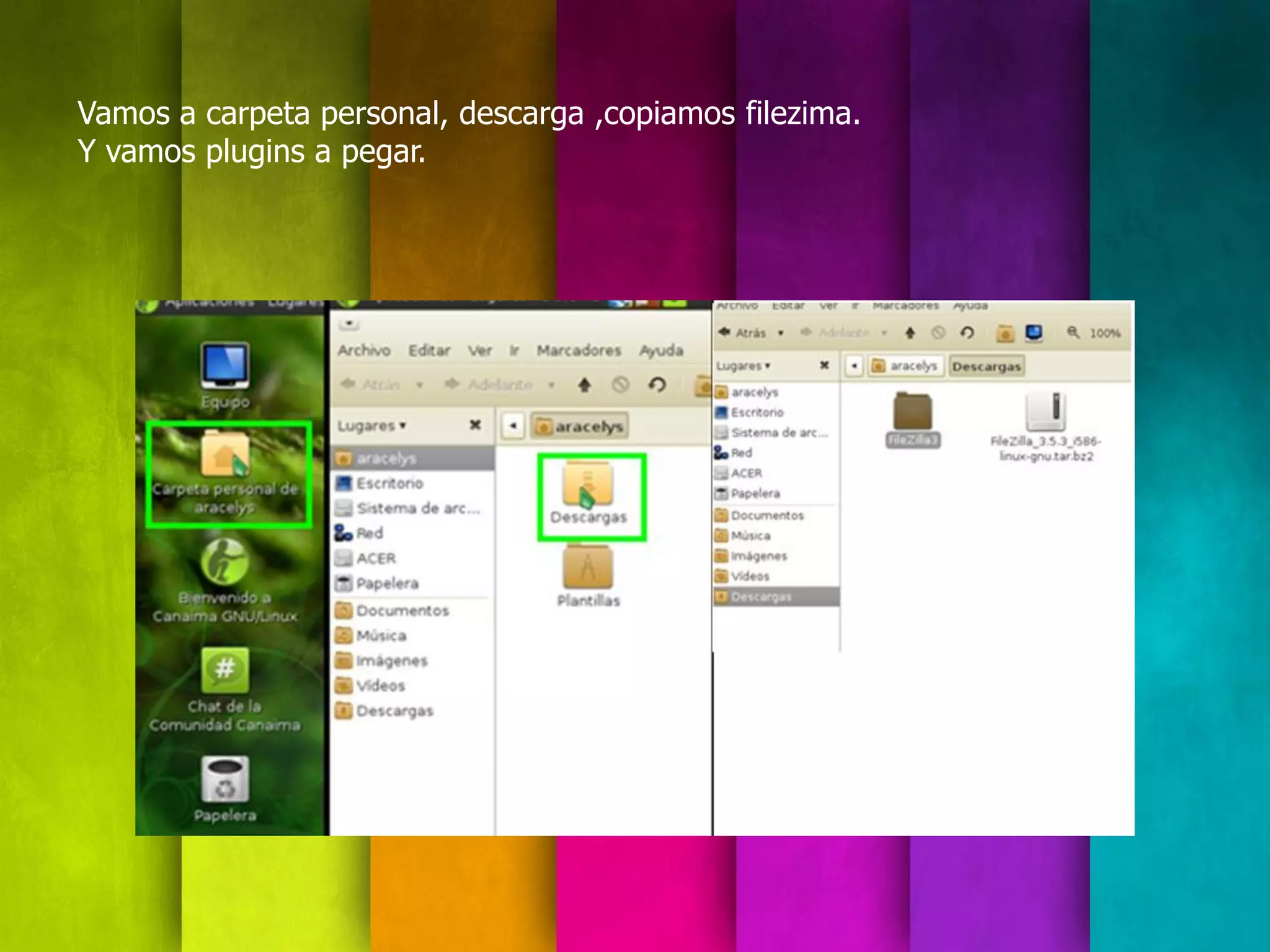Click Atrás button in Descargas window
The image size is (1270, 952).
pos(743,333)
